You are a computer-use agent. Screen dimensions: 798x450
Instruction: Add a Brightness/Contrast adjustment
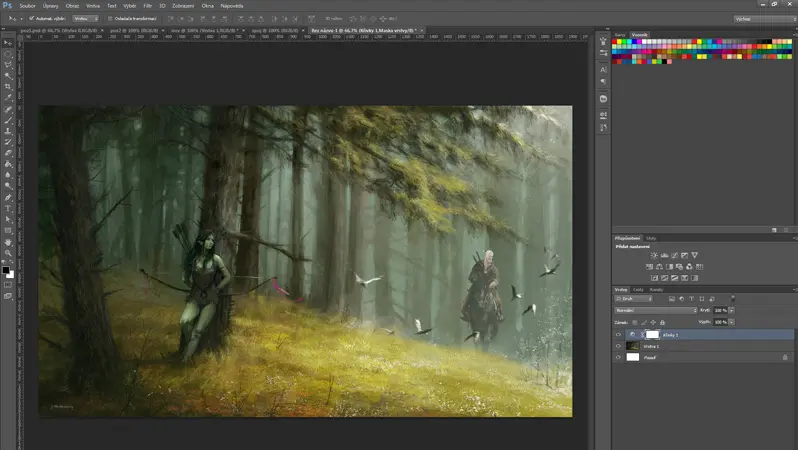[x=654, y=256]
